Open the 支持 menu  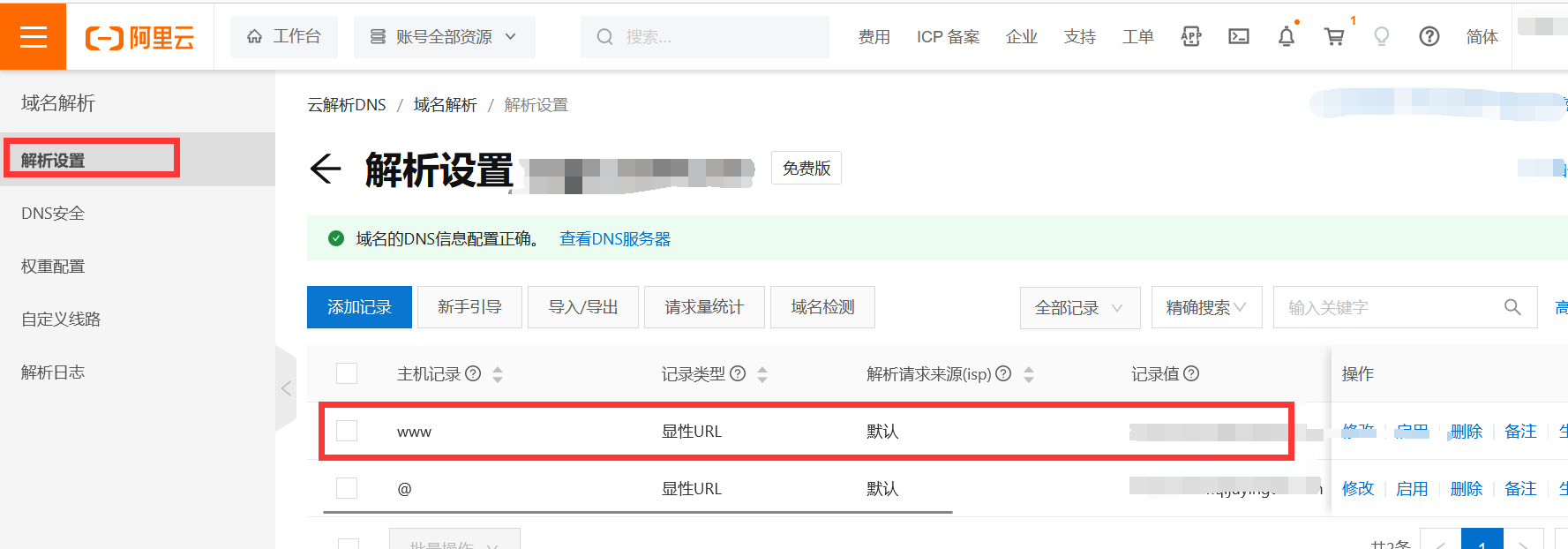1079,37
